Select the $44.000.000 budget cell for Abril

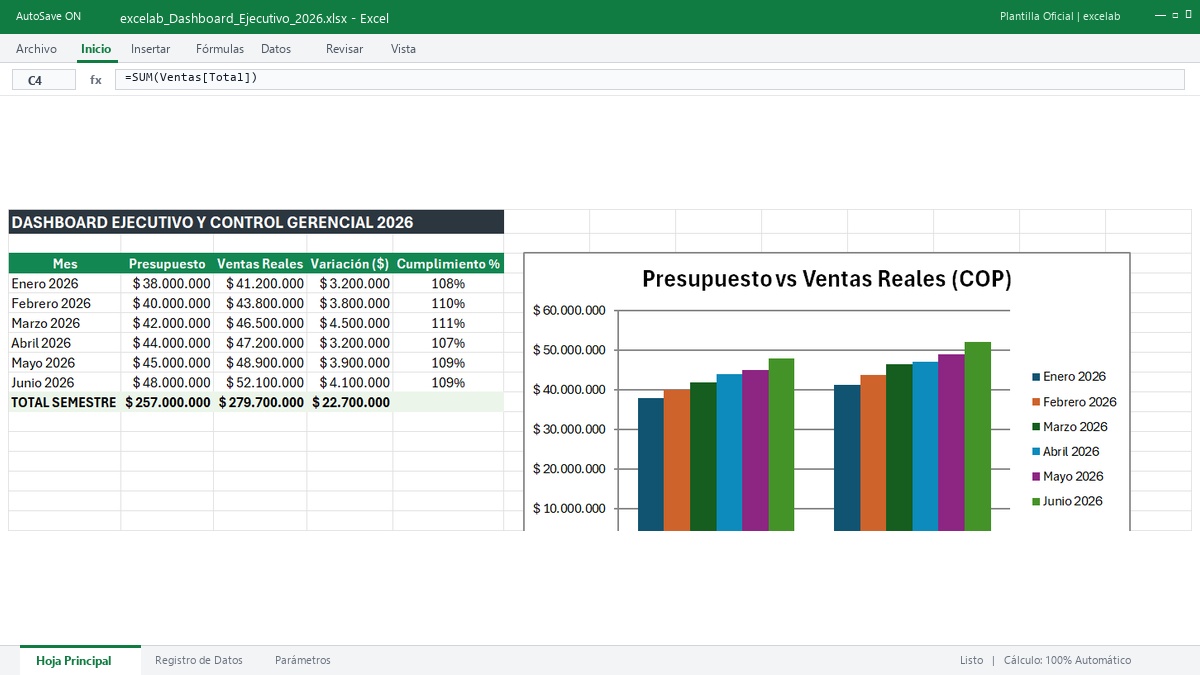coord(167,343)
